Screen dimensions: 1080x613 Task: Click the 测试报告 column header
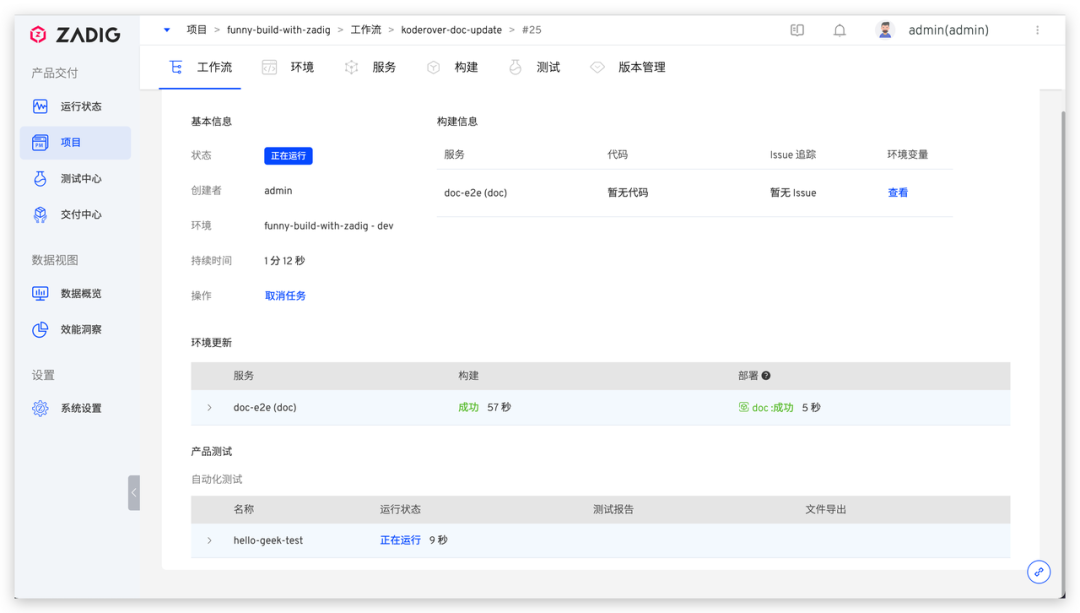[613, 509]
